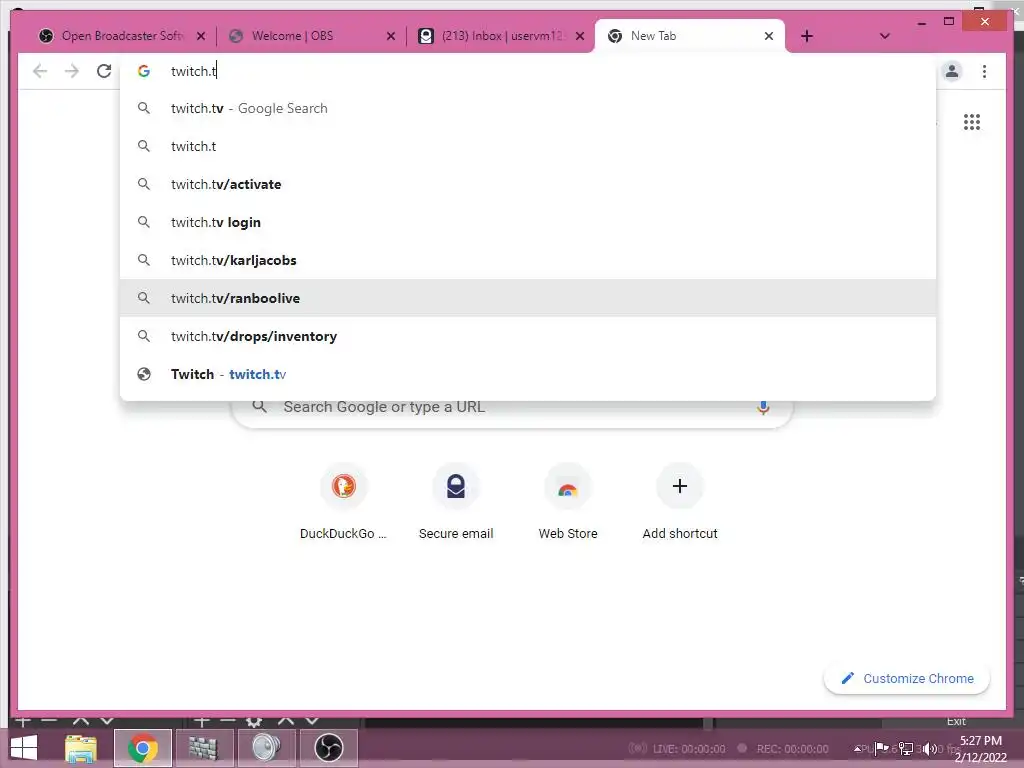The height and width of the screenshot is (768, 1024).
Task: Switch to Open Broadcaster Software tab
Action: [x=121, y=36]
